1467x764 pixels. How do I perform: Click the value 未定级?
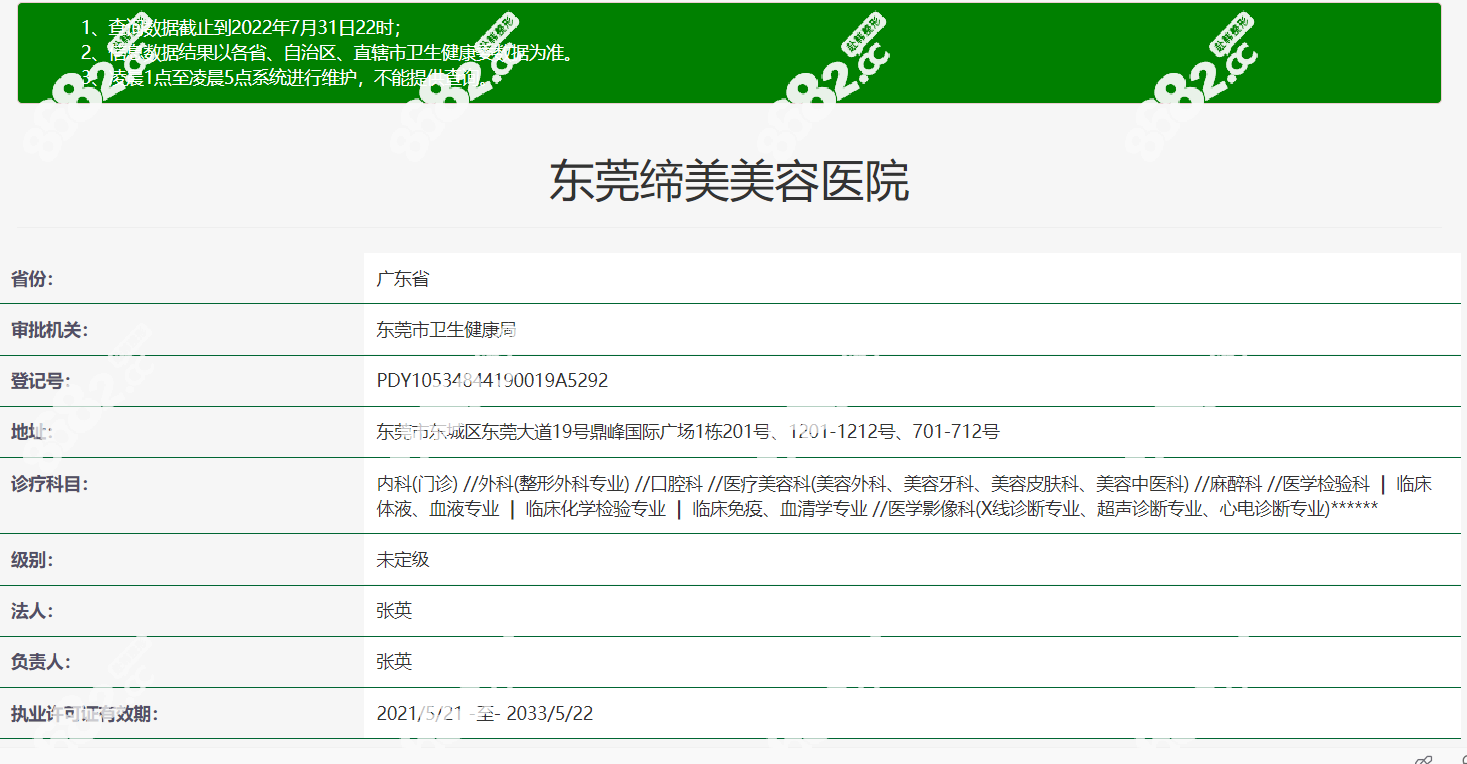[x=403, y=559]
